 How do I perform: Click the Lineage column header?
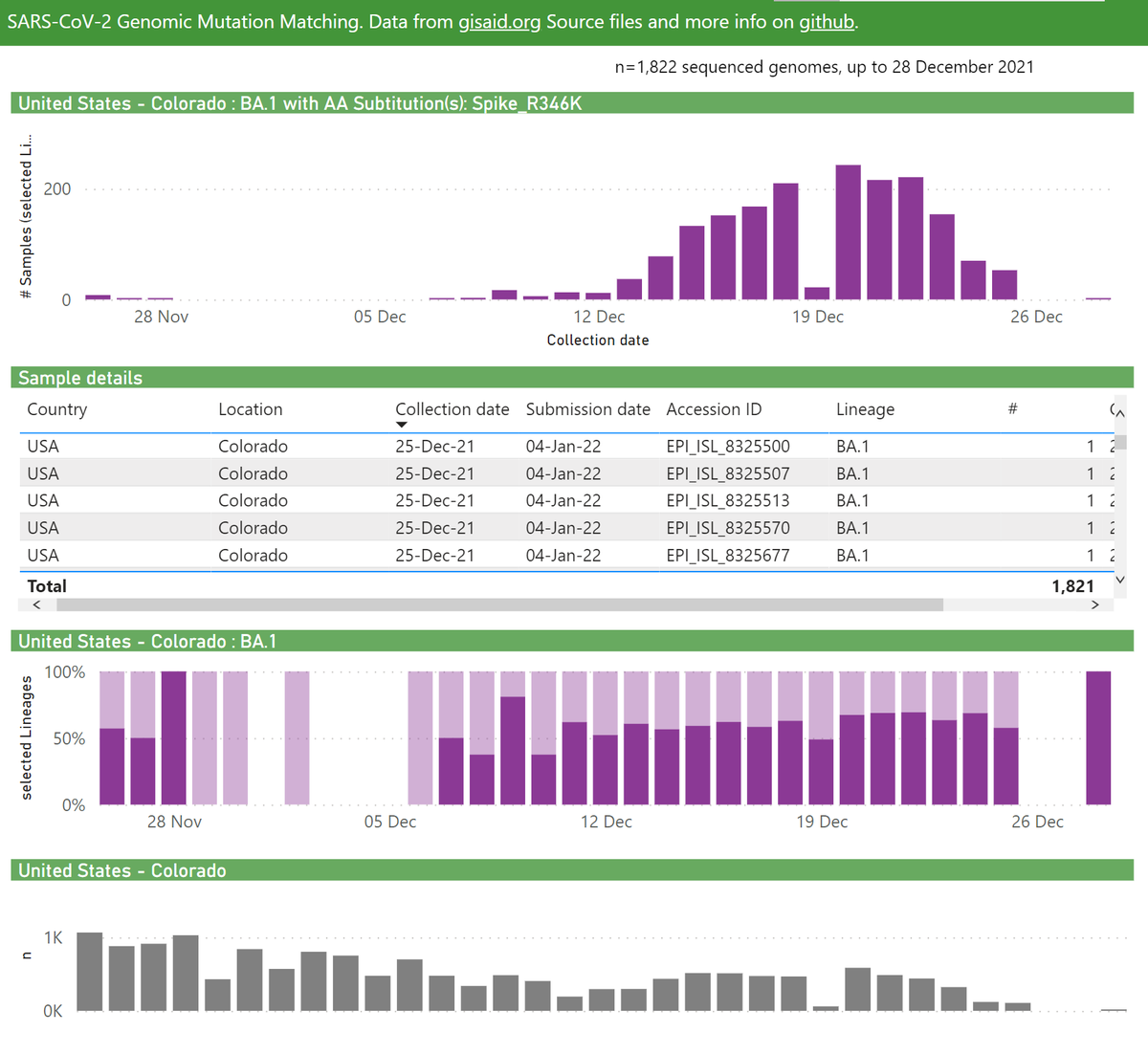[865, 409]
